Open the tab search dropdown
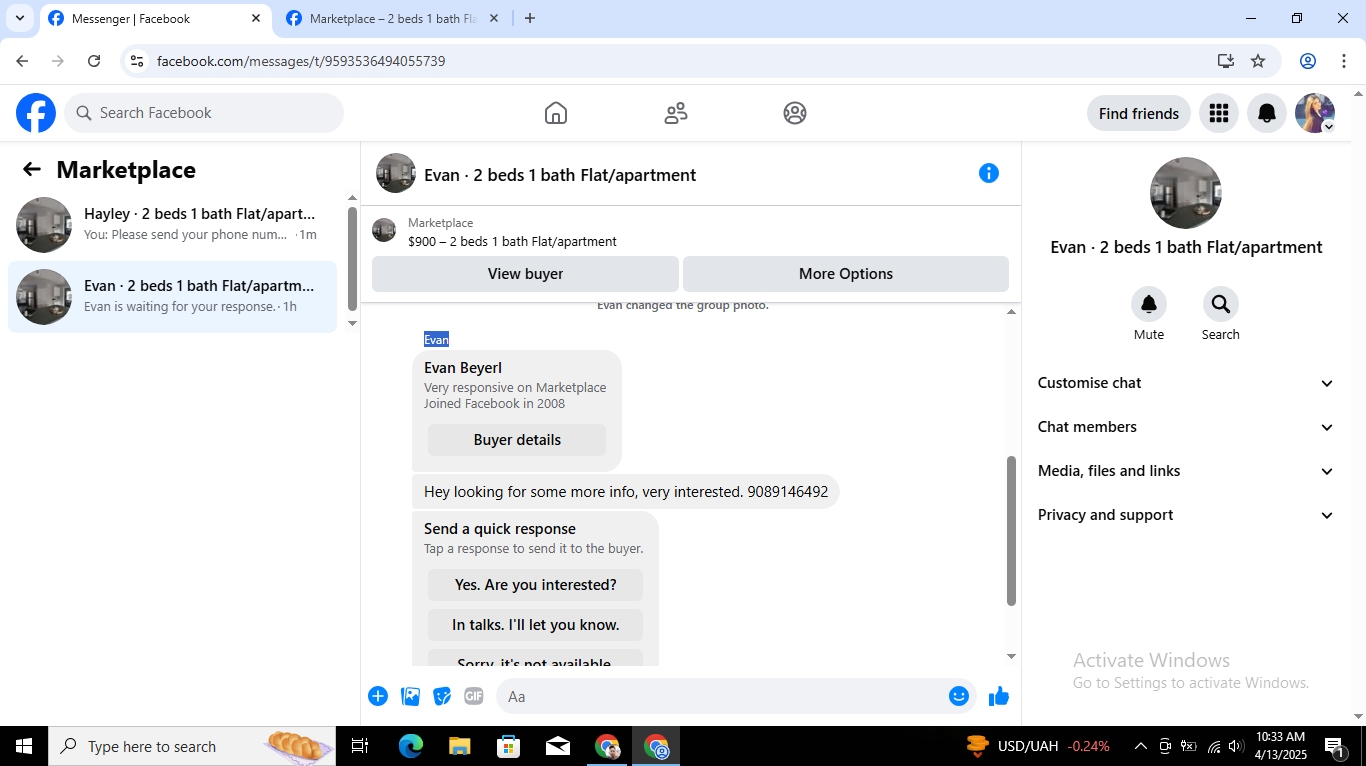The height and width of the screenshot is (766, 1366). point(20,18)
